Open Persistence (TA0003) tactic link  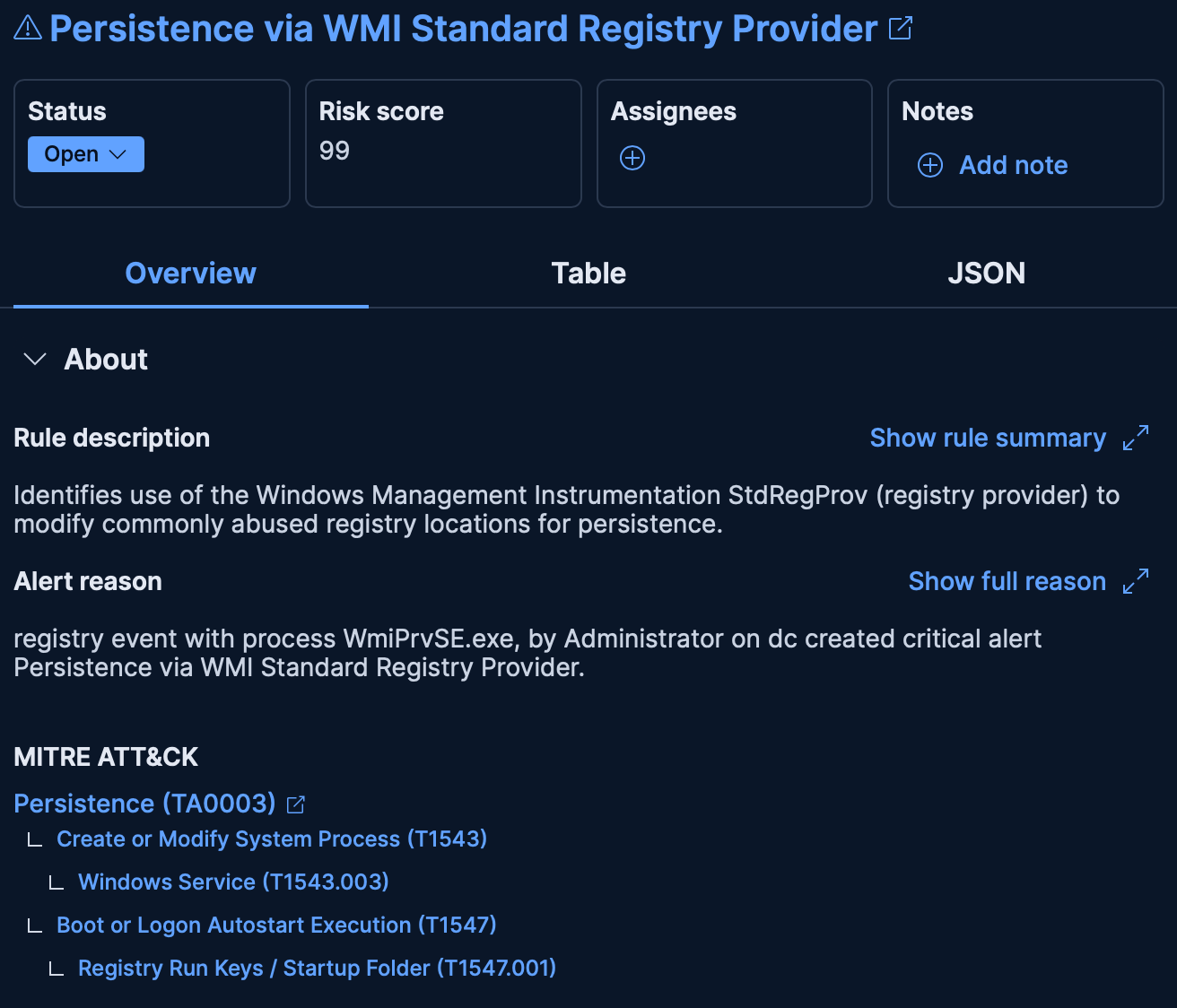pos(144,804)
